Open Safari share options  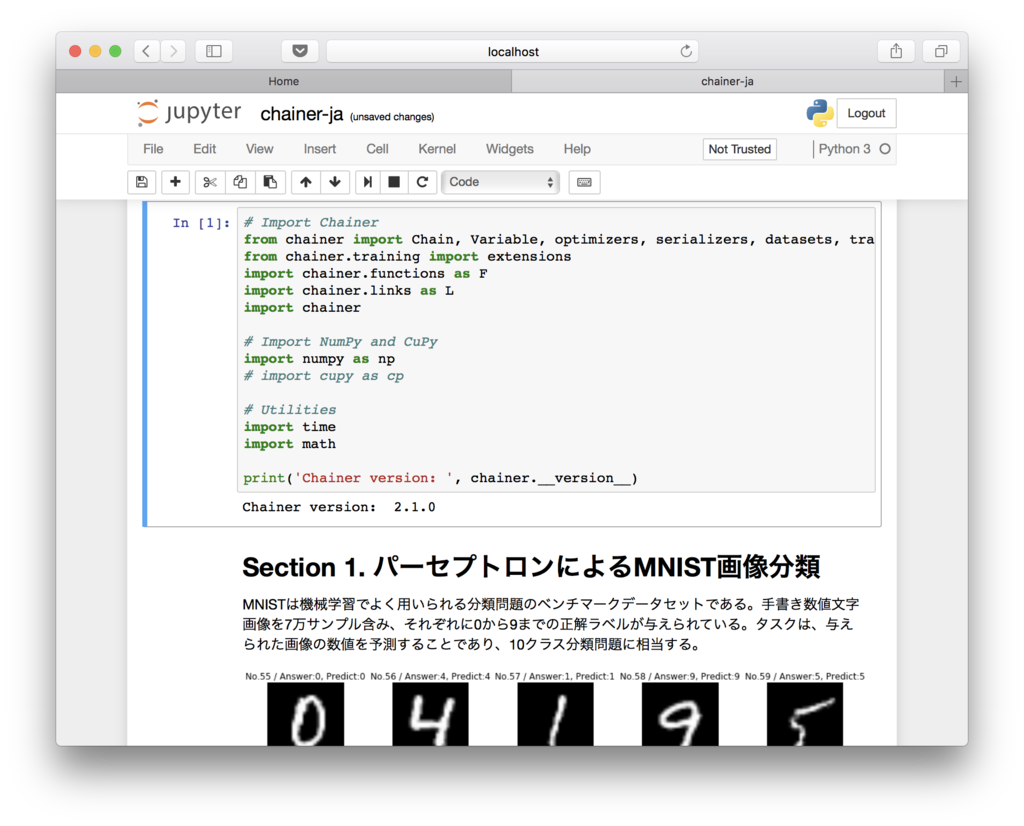click(896, 50)
